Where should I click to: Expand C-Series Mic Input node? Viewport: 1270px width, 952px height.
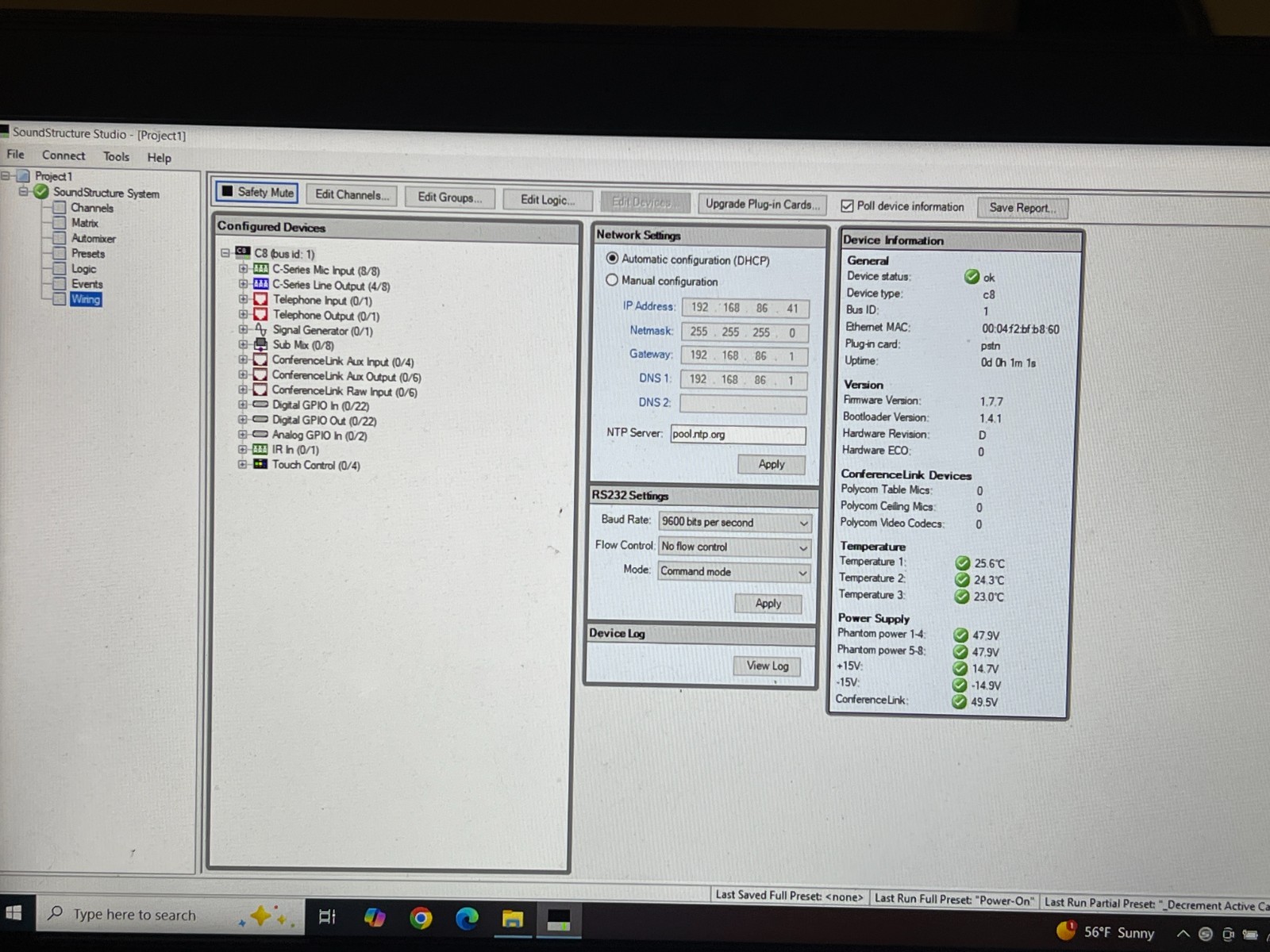click(x=243, y=269)
